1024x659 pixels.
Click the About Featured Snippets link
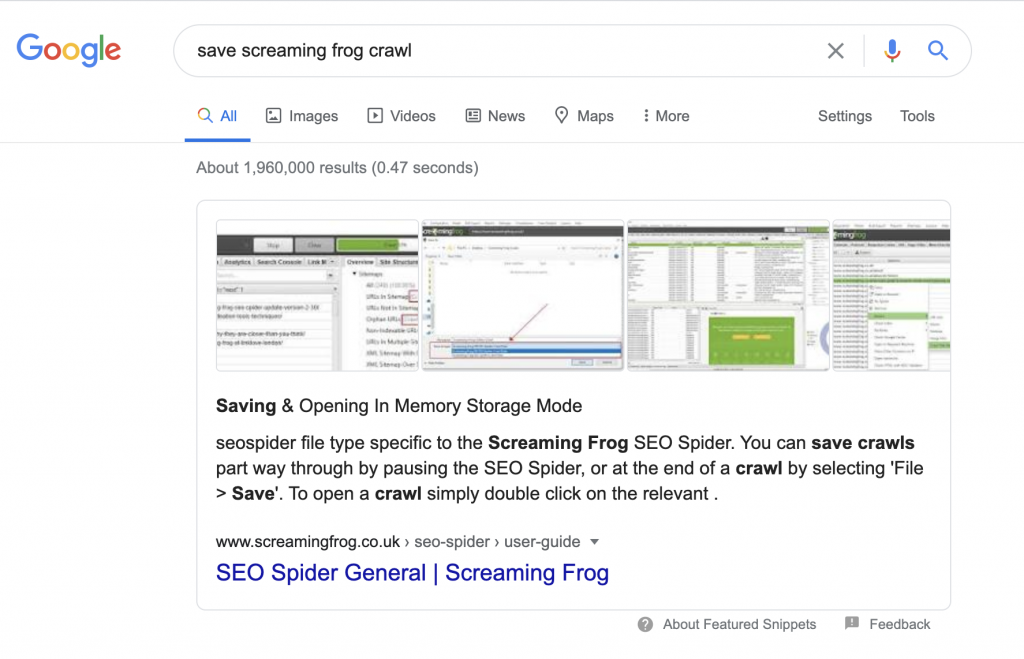coord(739,624)
